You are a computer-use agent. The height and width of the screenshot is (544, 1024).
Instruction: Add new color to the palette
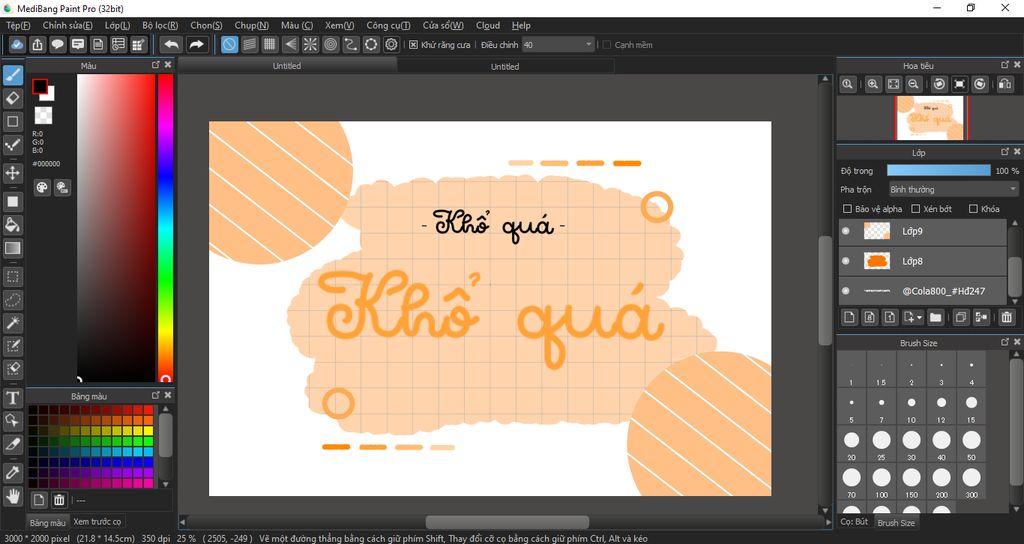coord(39,500)
